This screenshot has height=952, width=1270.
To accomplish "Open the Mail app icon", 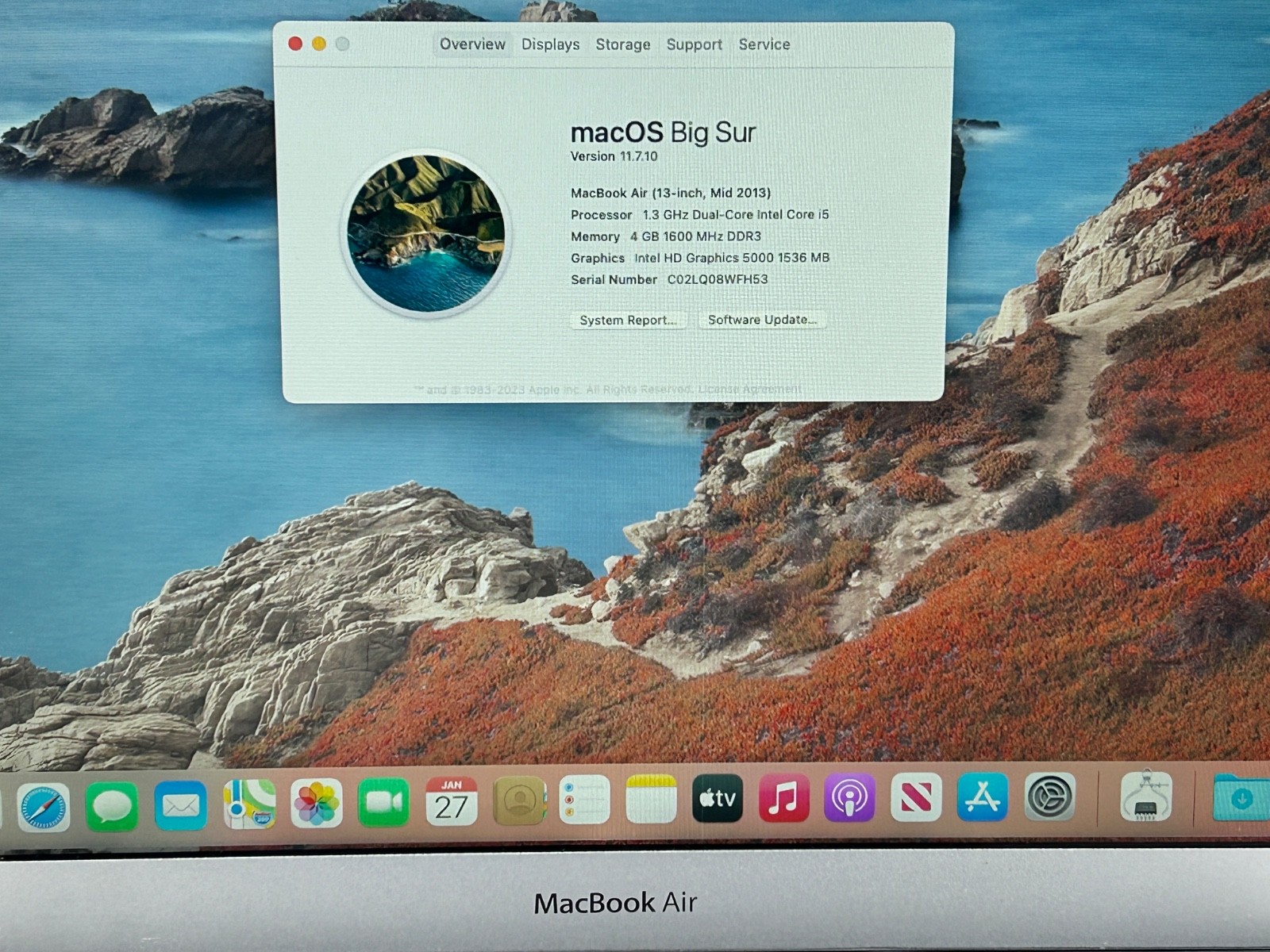I will (180, 805).
